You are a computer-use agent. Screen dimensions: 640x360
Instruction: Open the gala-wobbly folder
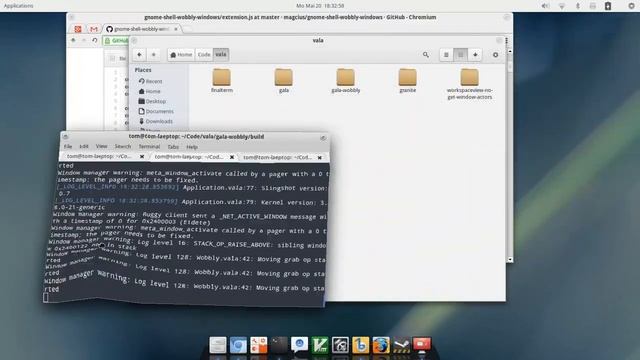346,81
